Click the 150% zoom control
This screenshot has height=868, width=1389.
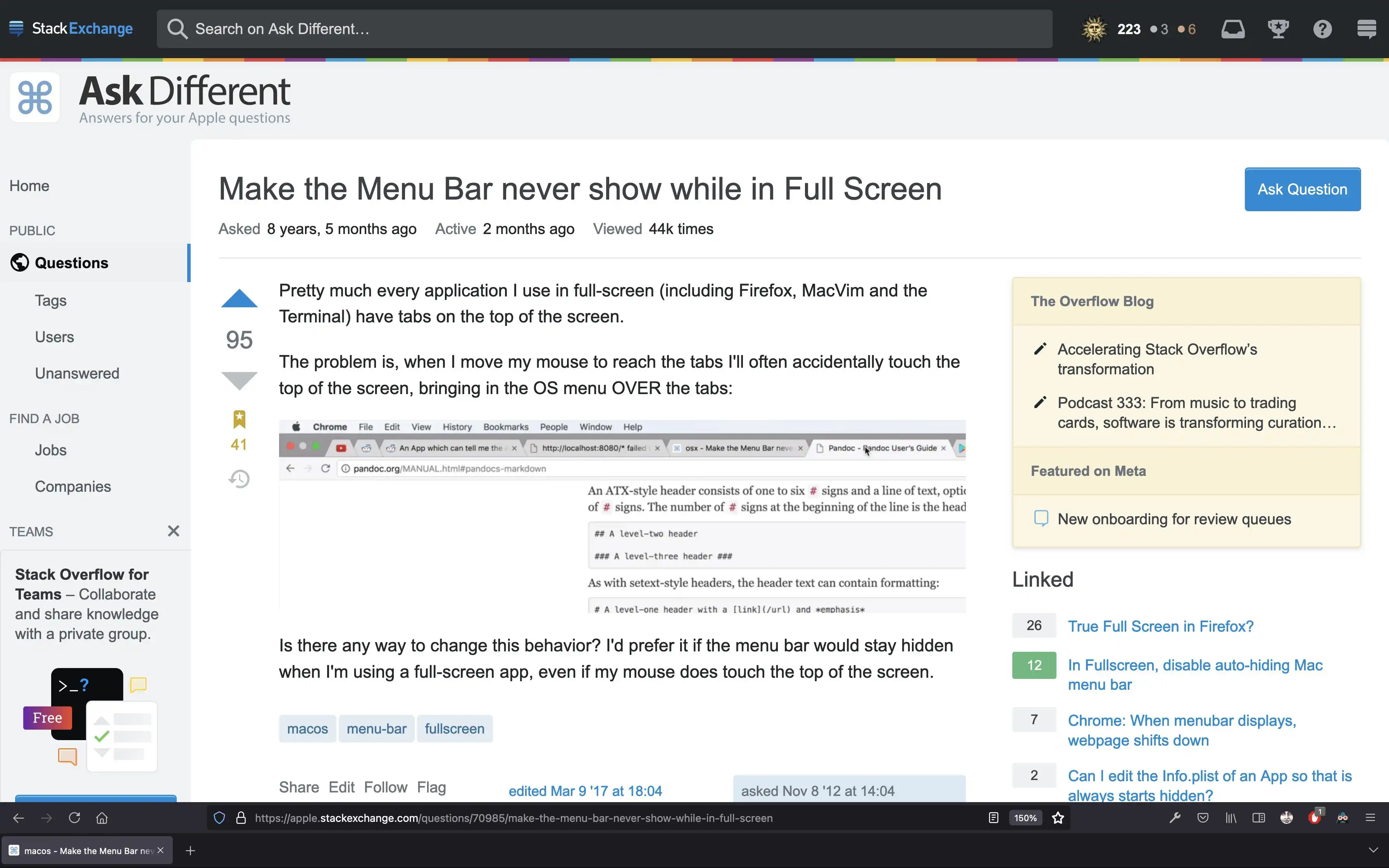pyautogui.click(x=1025, y=818)
